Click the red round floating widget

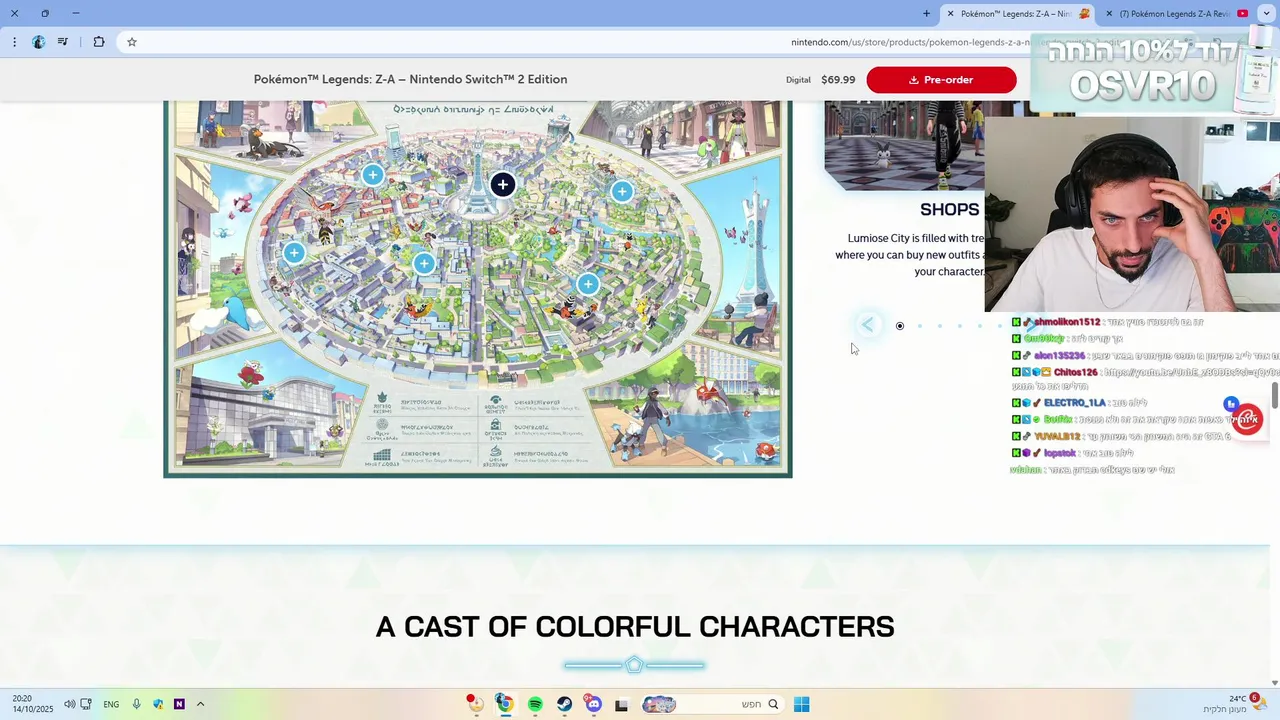1247,420
